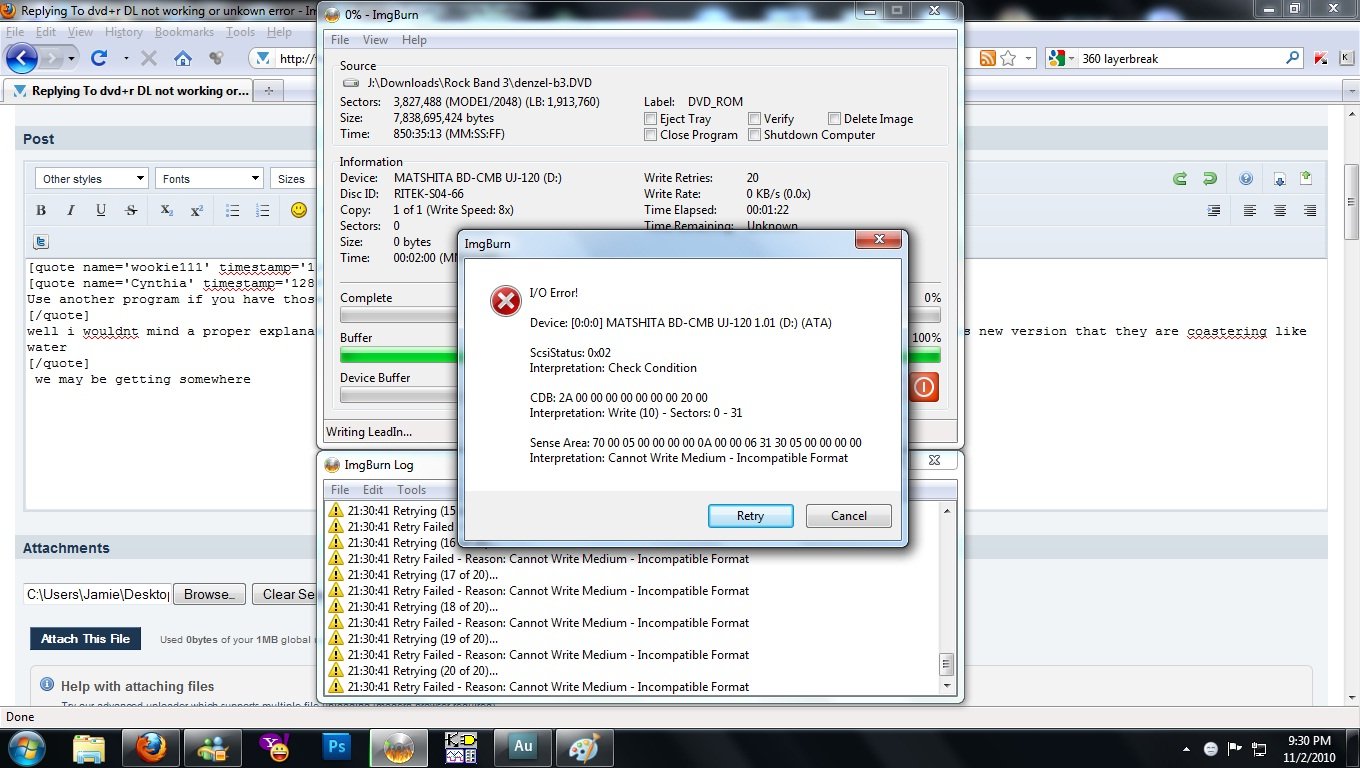
Task: Click Retry in the I/O Error dialog
Action: (750, 516)
